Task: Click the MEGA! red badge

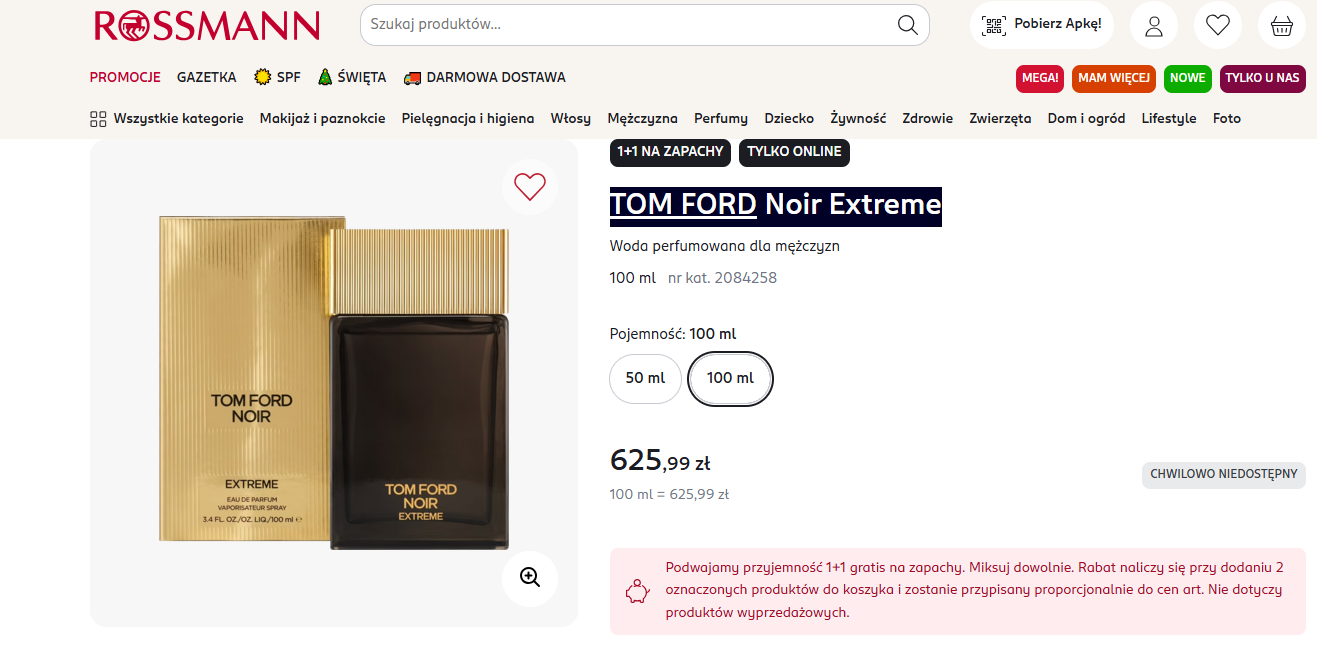Action: click(x=1040, y=78)
